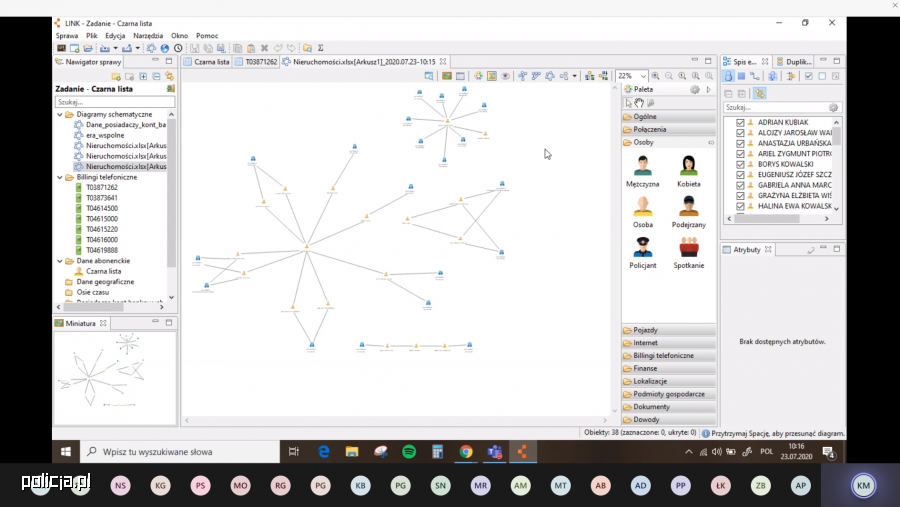Switch to the Czarna lista tab
The image size is (900, 507).
(x=207, y=61)
